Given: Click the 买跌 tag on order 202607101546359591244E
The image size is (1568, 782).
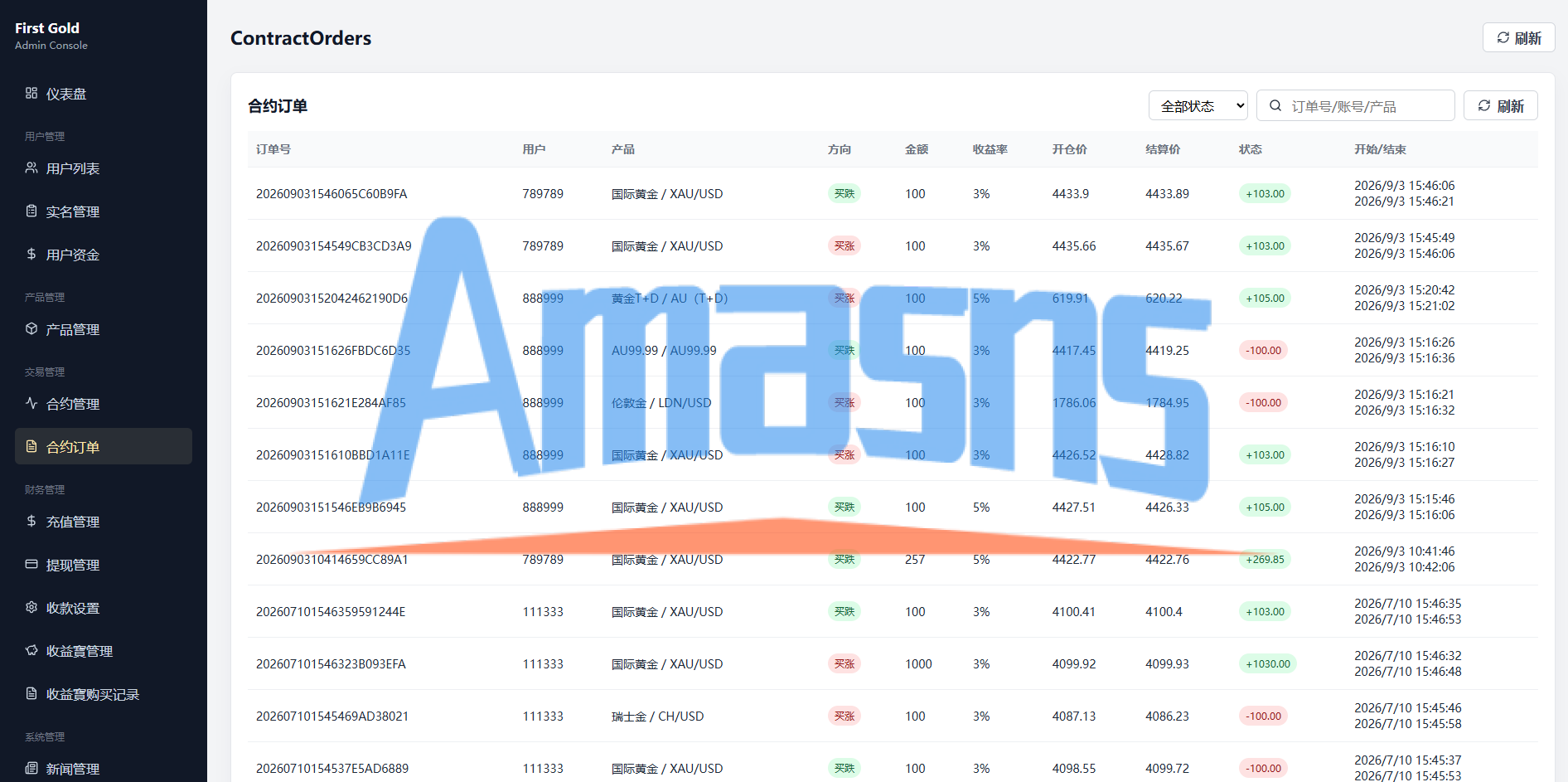Looking at the screenshot, I should pyautogui.click(x=844, y=611).
